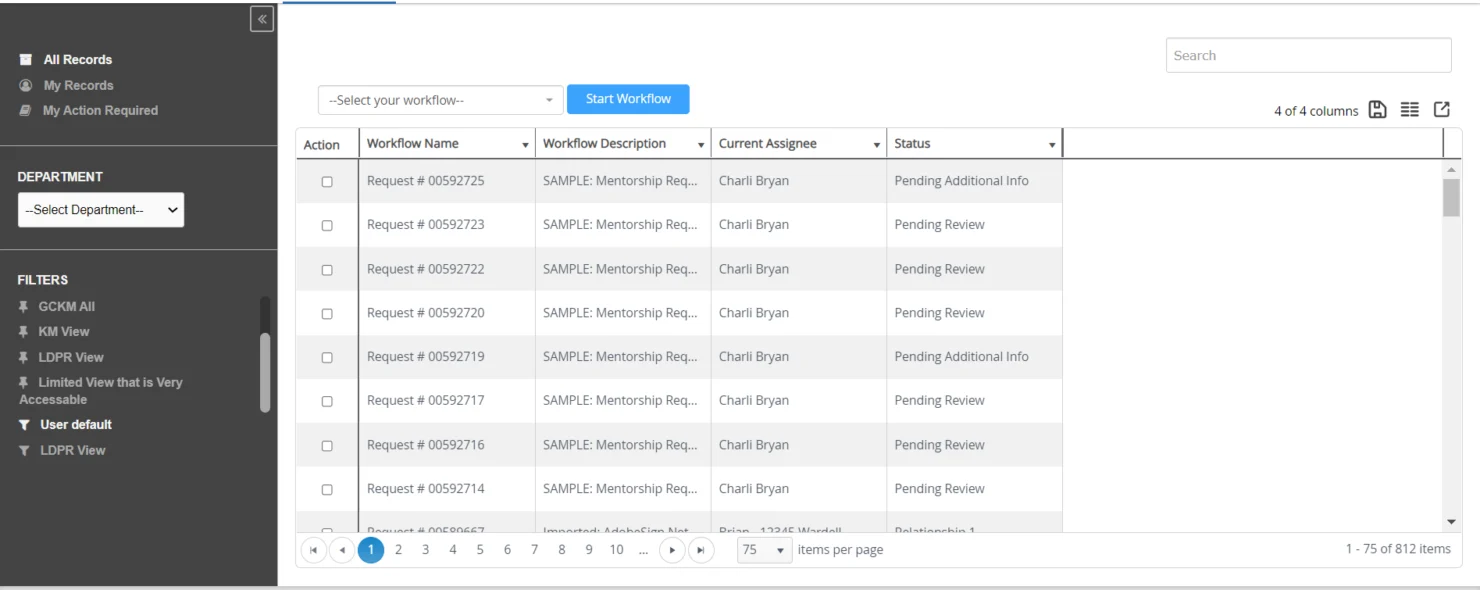Open the save grid view icon

point(1377,109)
